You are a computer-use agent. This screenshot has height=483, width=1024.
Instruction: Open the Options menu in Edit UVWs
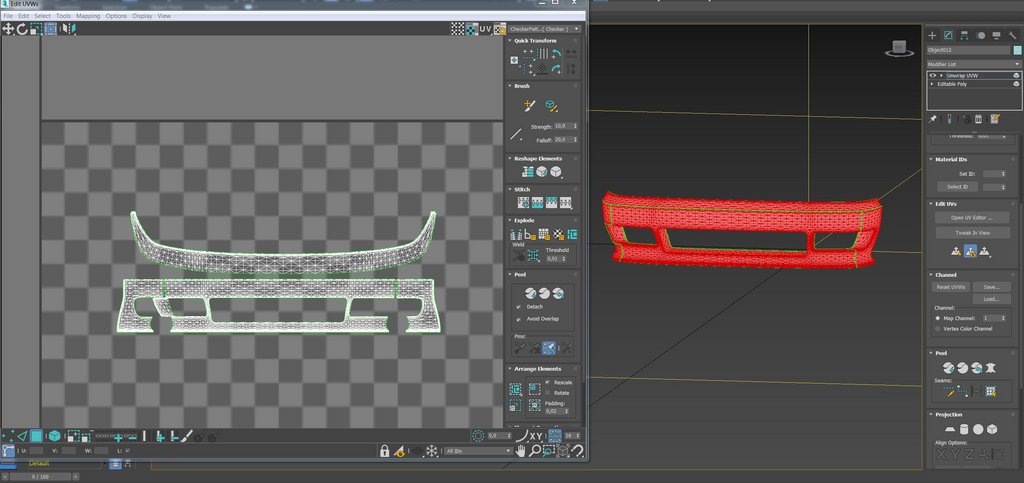[116, 16]
